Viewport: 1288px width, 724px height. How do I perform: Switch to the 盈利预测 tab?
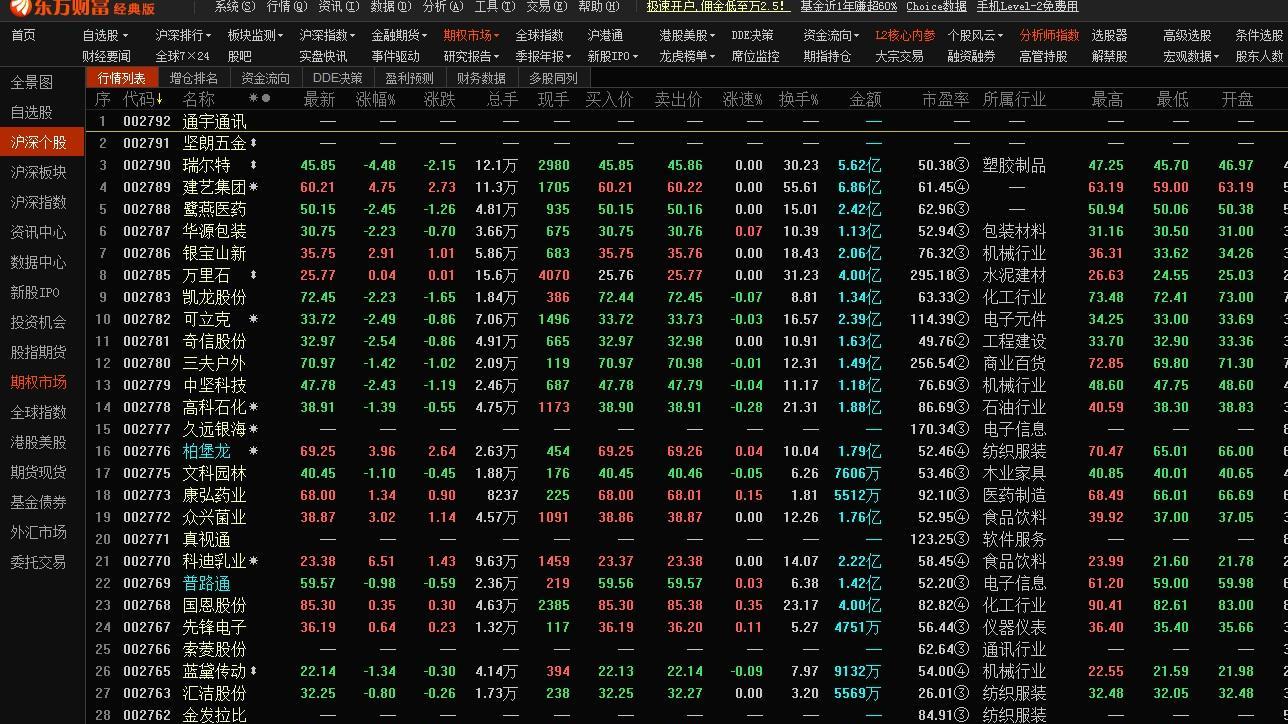(x=410, y=78)
